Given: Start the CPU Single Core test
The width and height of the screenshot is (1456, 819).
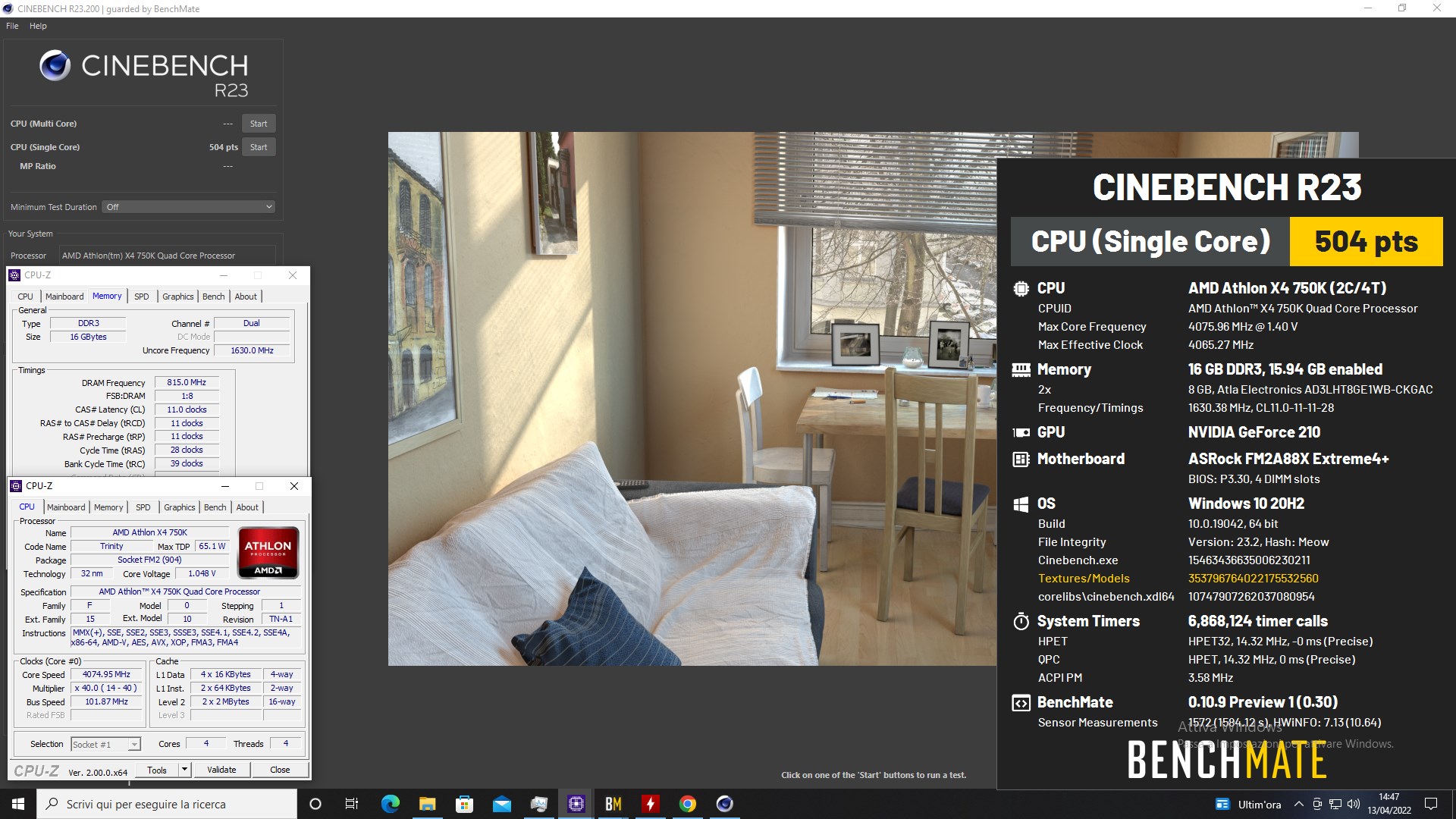Looking at the screenshot, I should tap(259, 147).
